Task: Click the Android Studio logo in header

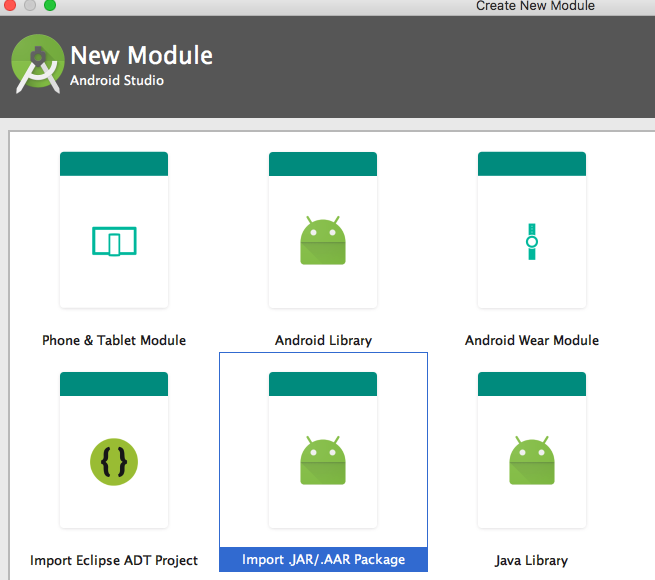Action: tap(38, 64)
